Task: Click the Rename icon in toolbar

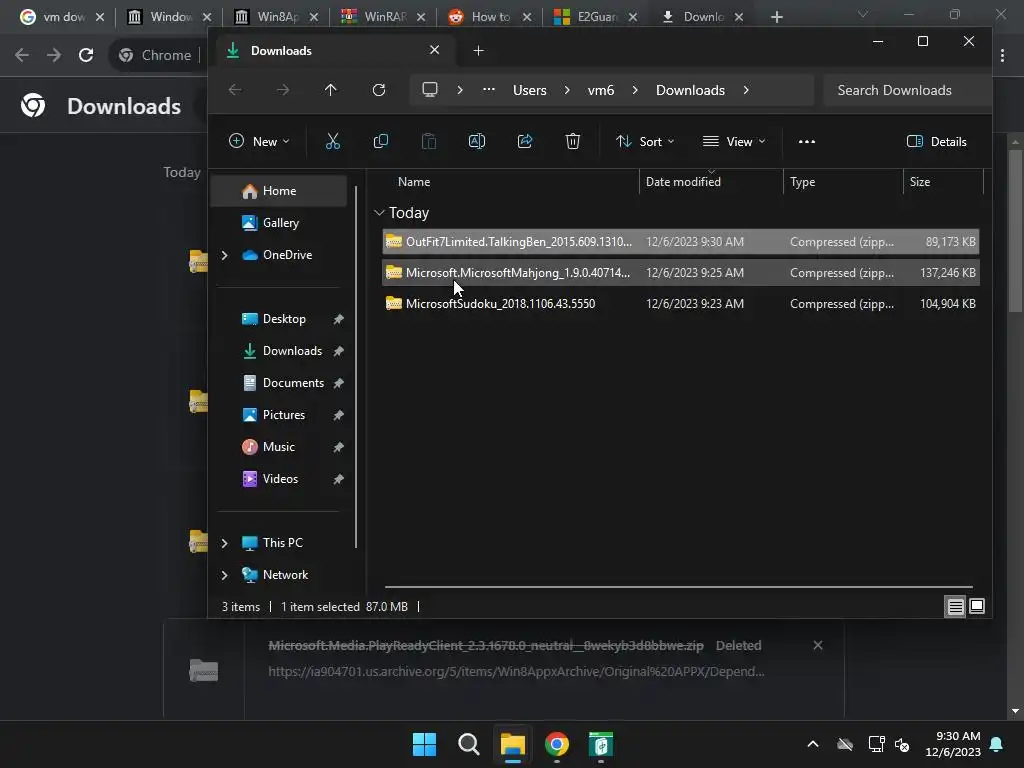Action: coord(477,141)
